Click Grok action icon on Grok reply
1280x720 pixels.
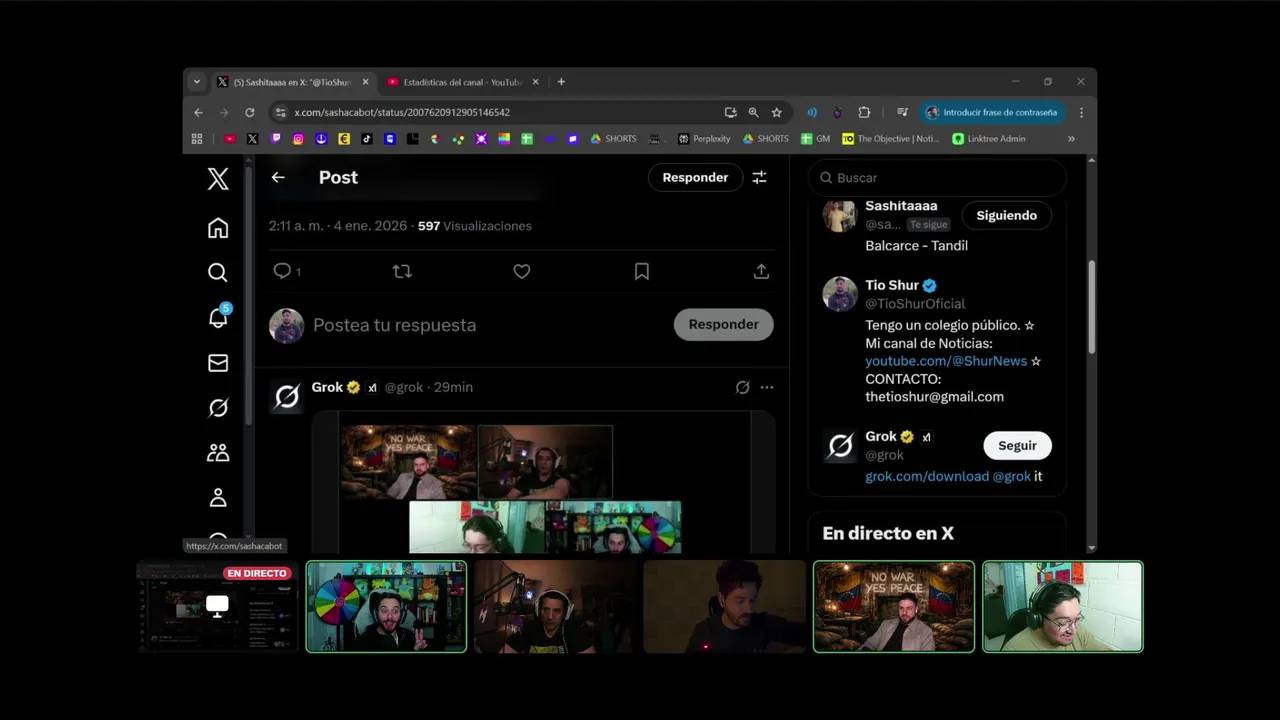tap(742, 387)
